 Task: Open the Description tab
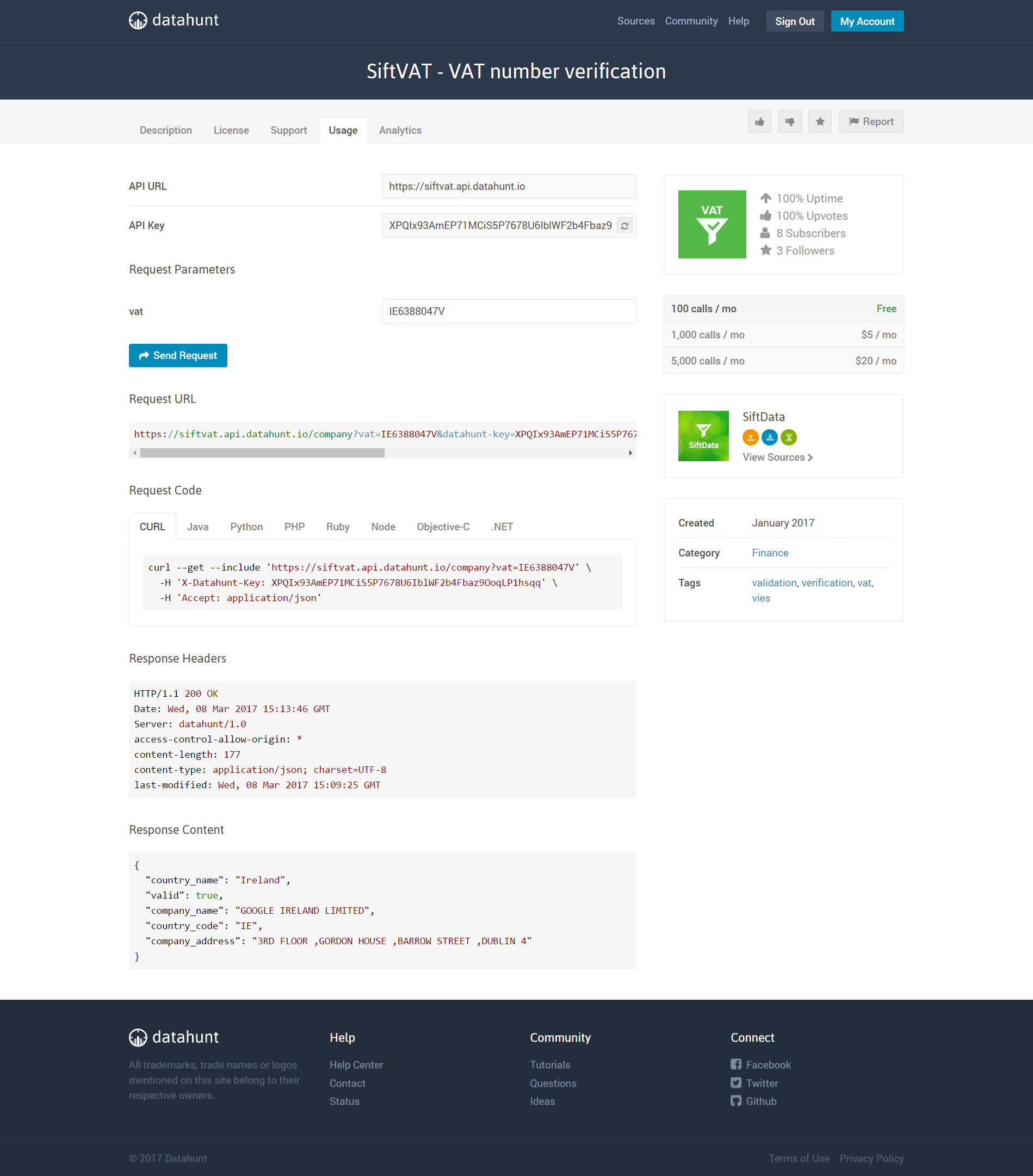point(166,130)
